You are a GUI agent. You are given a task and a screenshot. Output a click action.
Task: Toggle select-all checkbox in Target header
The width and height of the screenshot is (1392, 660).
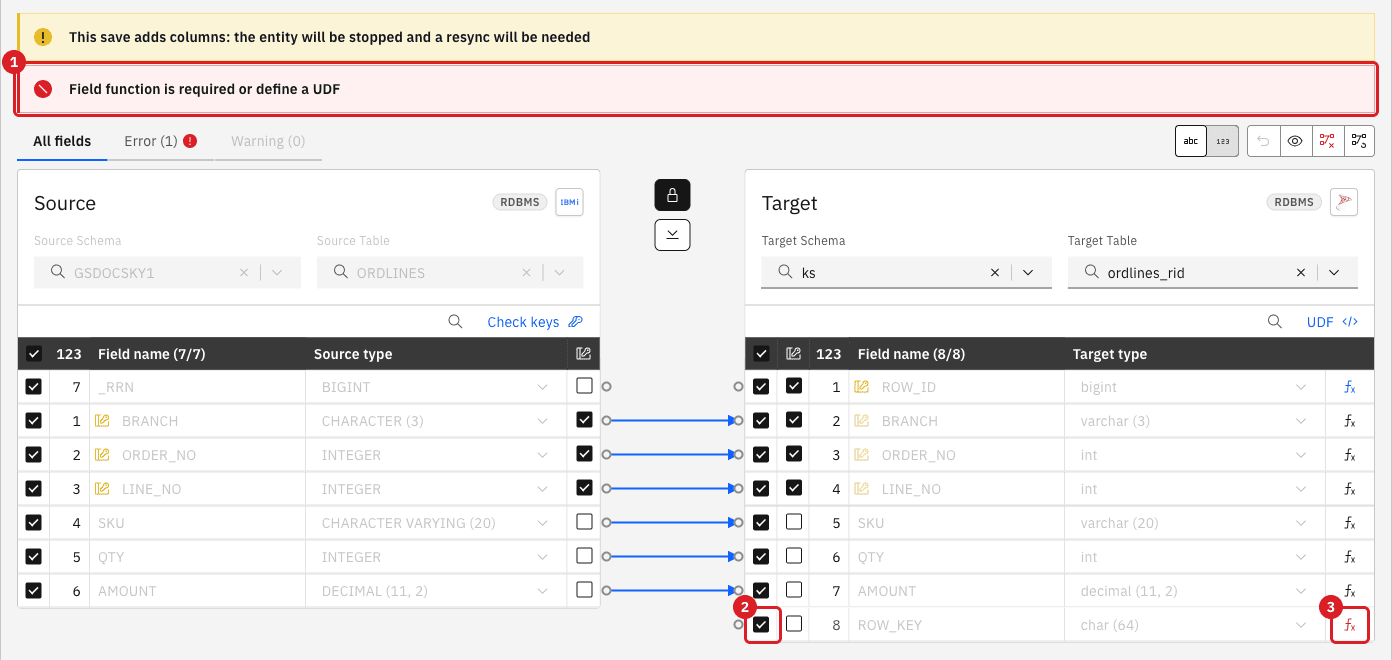click(x=761, y=353)
